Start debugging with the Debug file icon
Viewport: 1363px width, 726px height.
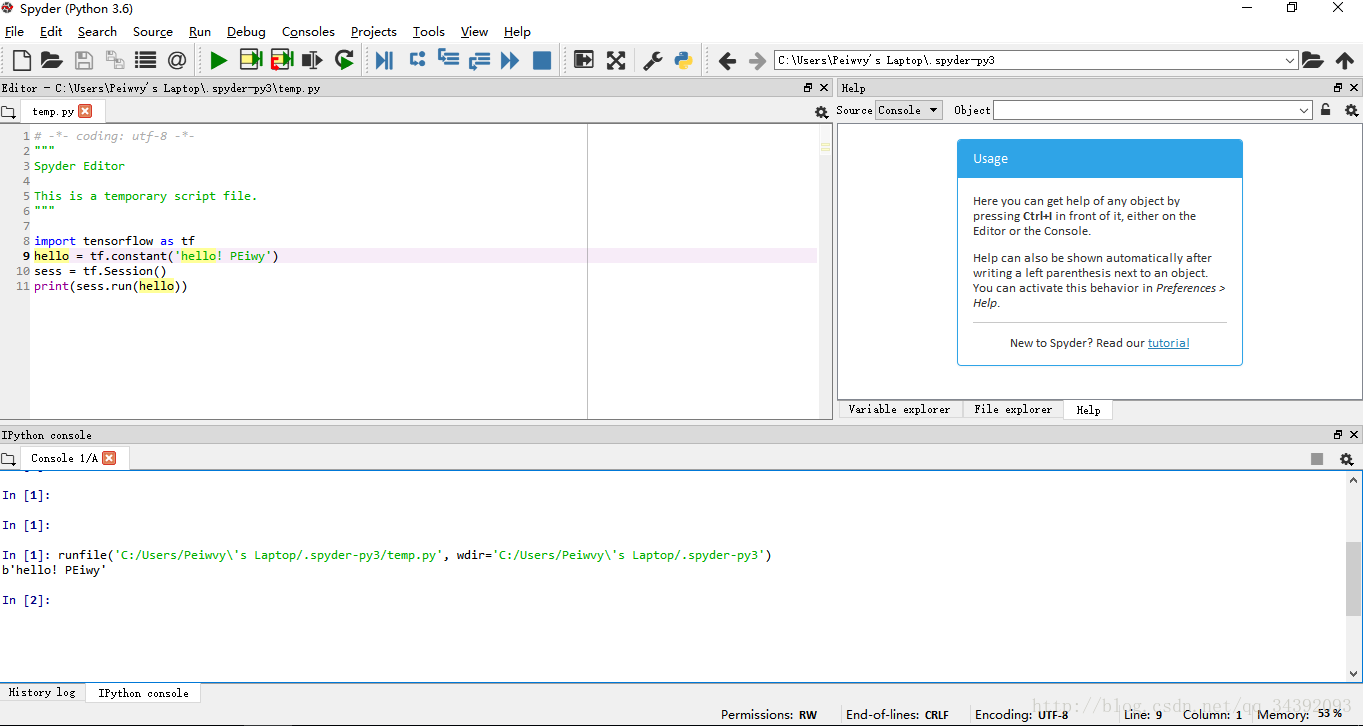click(384, 60)
